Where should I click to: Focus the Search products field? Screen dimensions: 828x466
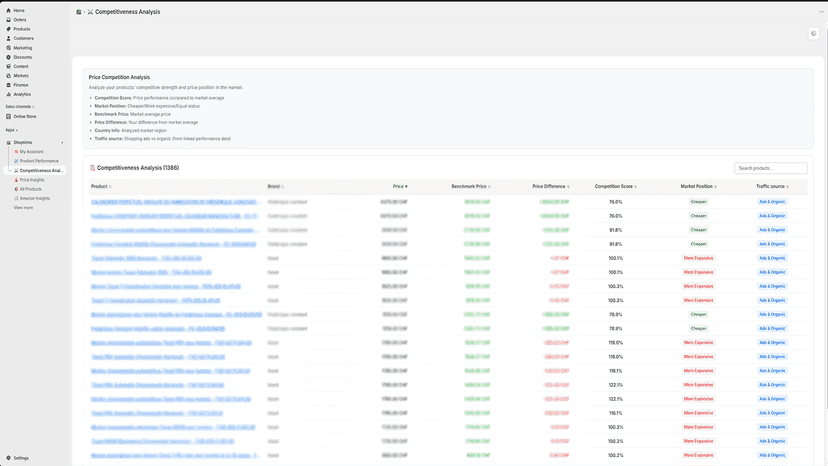click(x=770, y=168)
